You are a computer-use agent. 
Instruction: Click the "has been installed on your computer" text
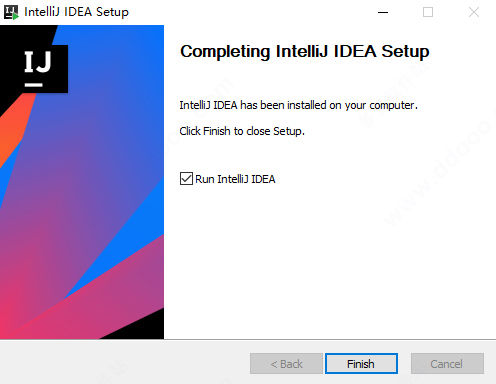(x=329, y=105)
